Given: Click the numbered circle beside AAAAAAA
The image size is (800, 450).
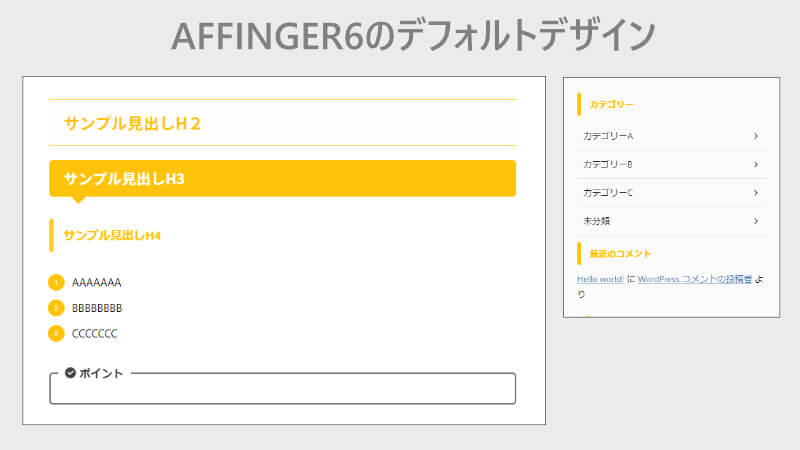Looking at the screenshot, I should [x=56, y=282].
